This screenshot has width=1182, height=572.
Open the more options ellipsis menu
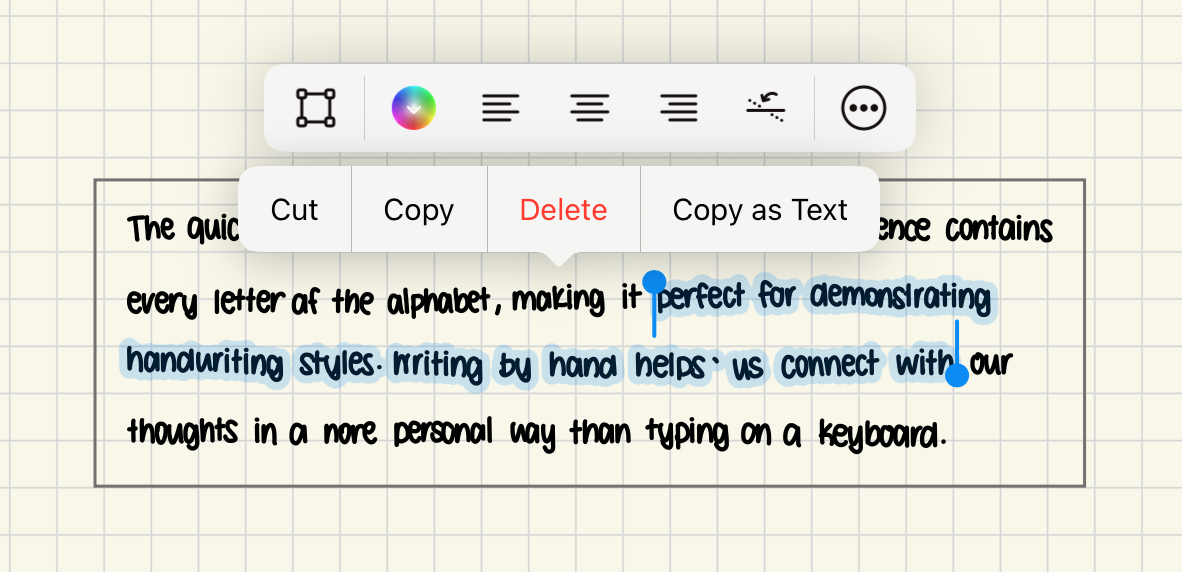click(864, 108)
